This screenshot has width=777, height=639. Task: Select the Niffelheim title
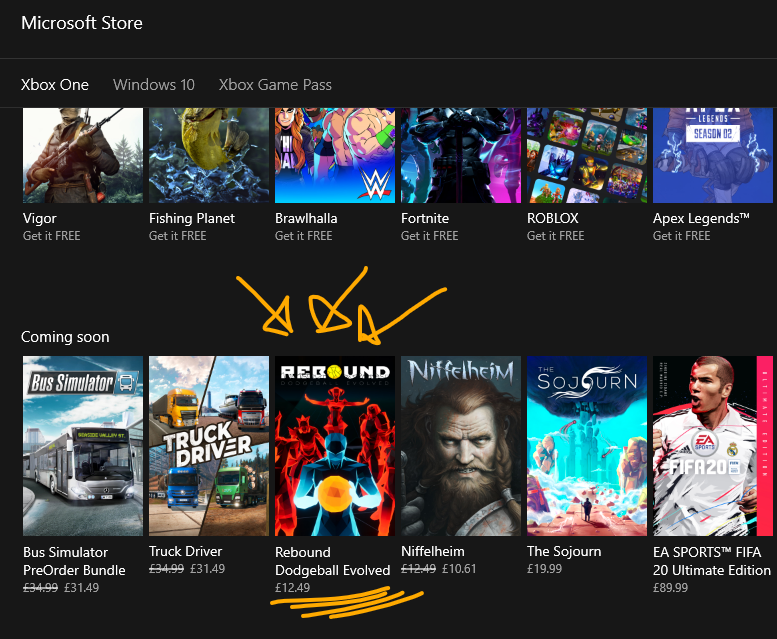(x=433, y=551)
